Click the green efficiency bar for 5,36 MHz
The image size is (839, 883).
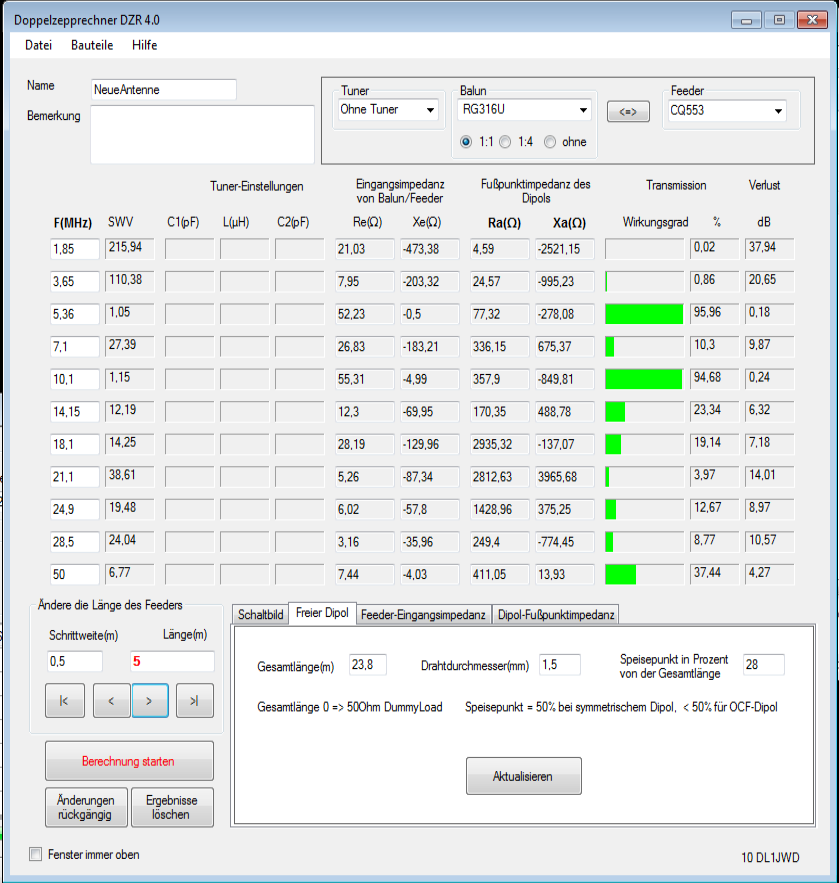click(x=644, y=314)
